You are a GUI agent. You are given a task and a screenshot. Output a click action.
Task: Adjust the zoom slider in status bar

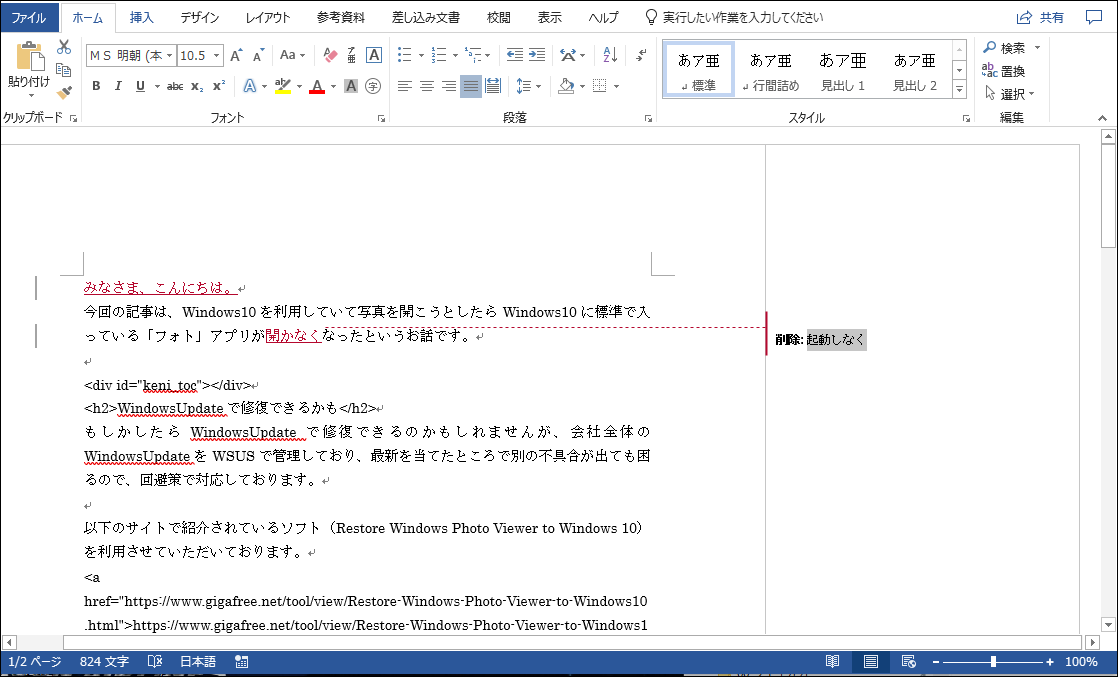pyautogui.click(x=993, y=662)
